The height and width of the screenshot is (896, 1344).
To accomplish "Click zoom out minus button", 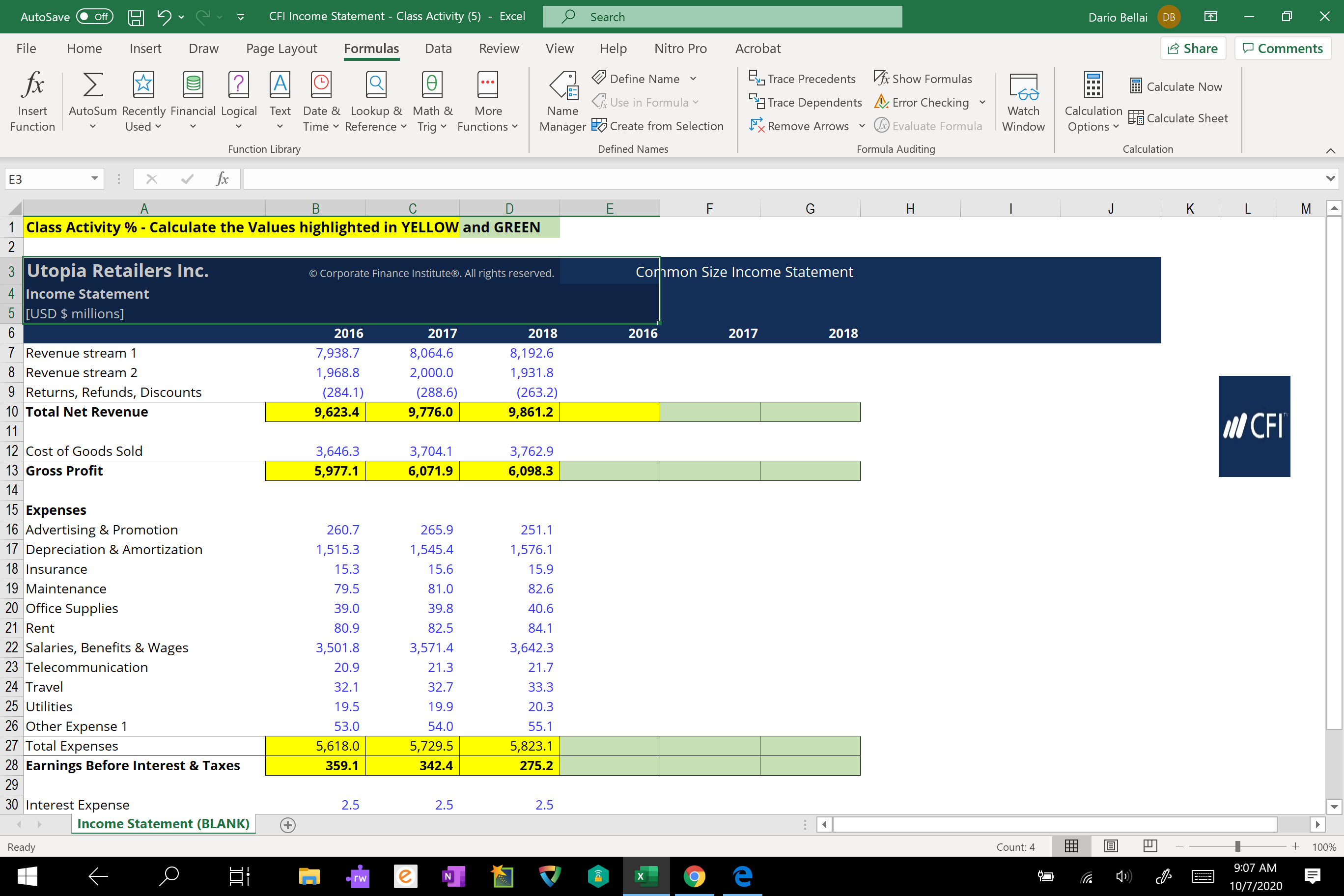I will (1179, 846).
